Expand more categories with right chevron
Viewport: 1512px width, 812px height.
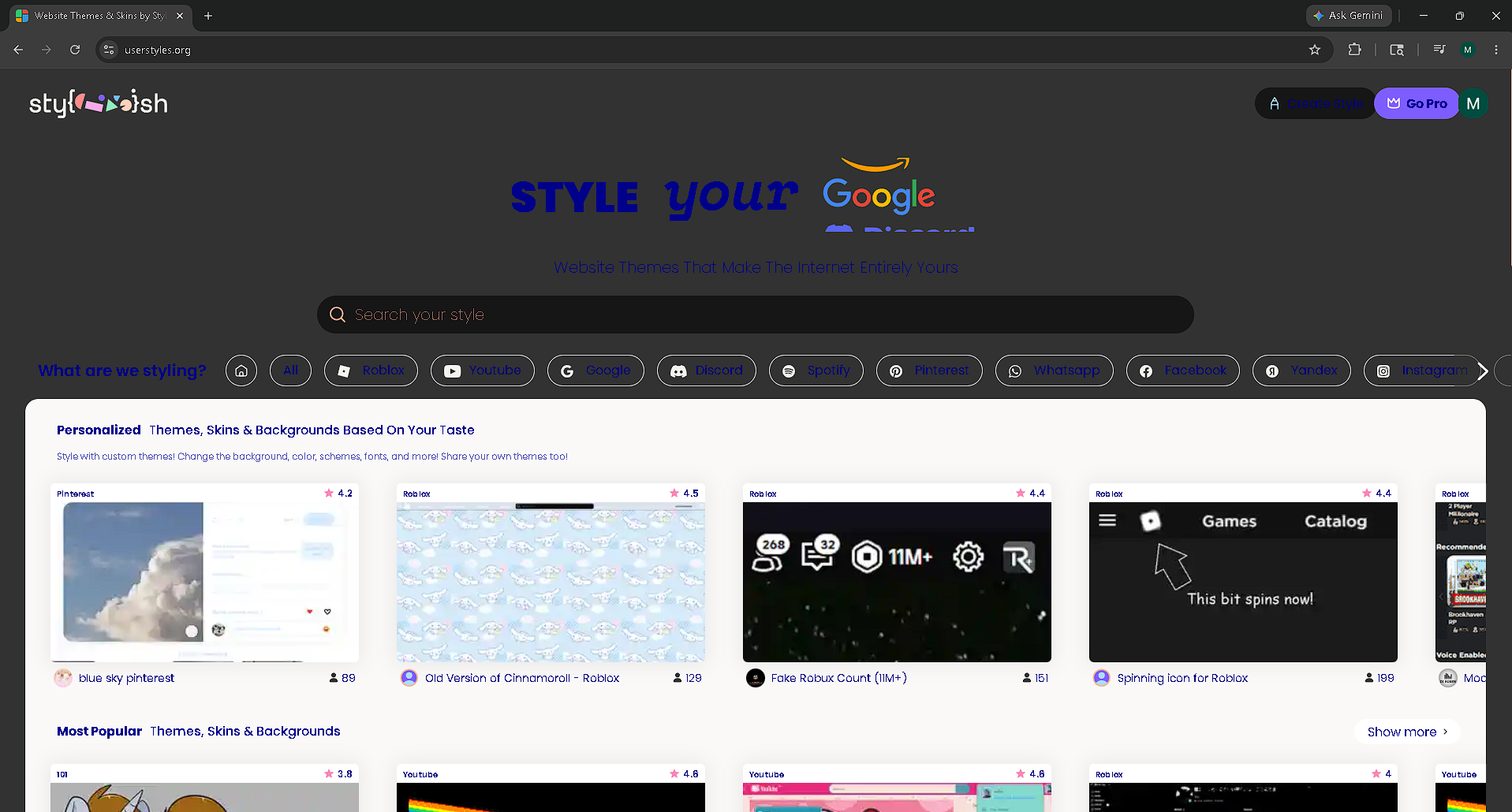point(1483,371)
